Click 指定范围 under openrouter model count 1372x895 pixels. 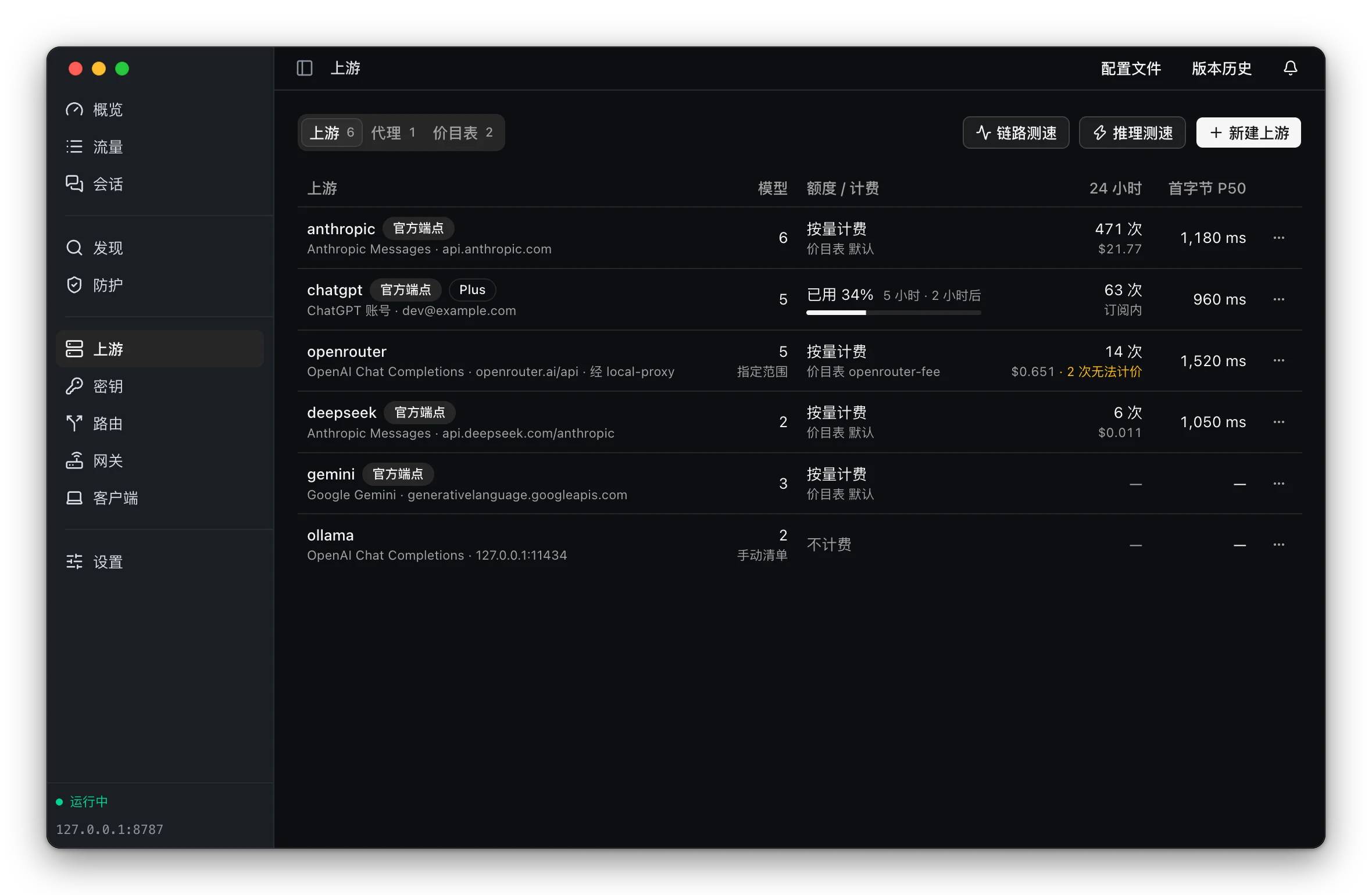tap(762, 371)
